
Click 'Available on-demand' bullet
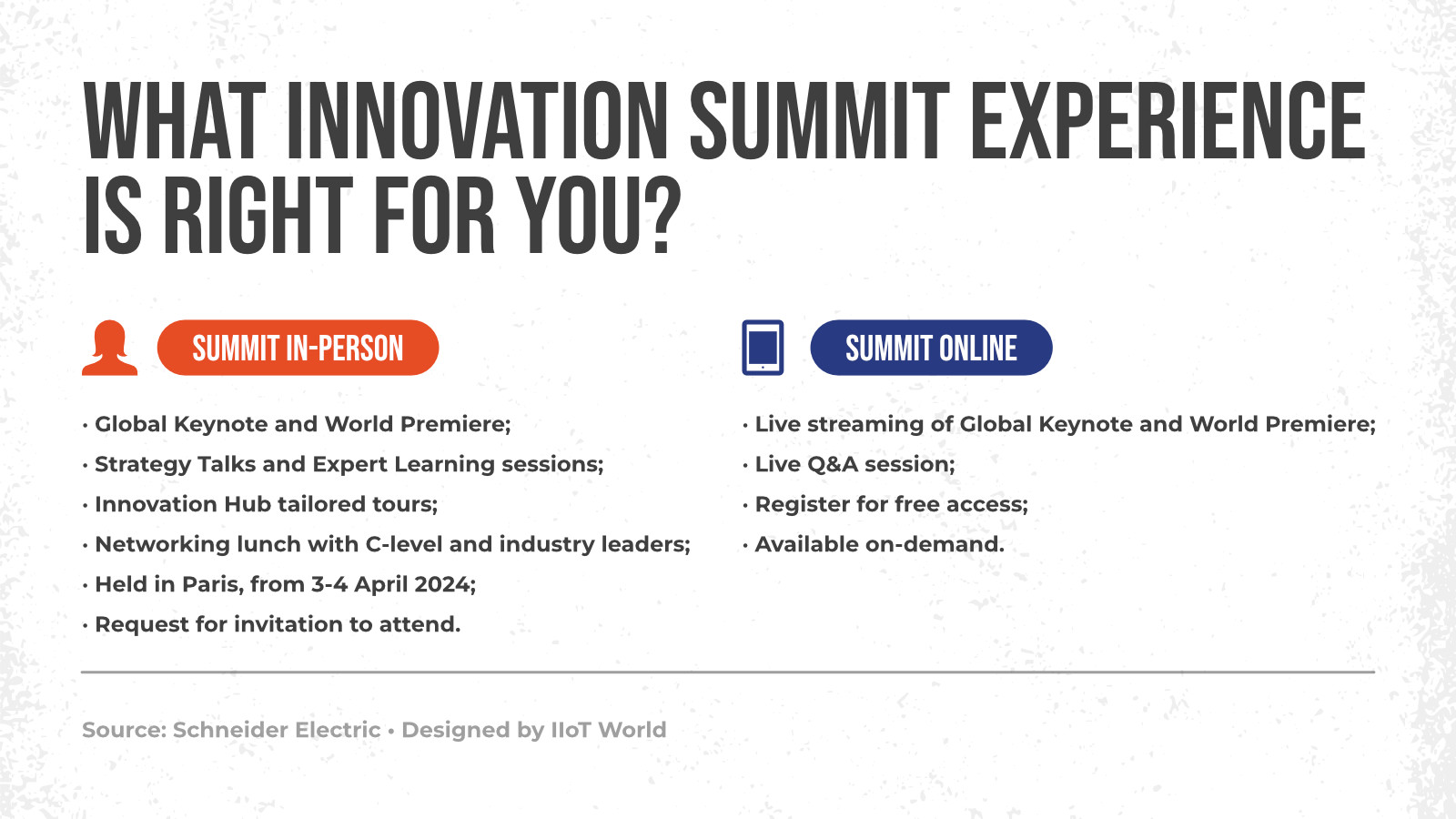click(x=874, y=544)
